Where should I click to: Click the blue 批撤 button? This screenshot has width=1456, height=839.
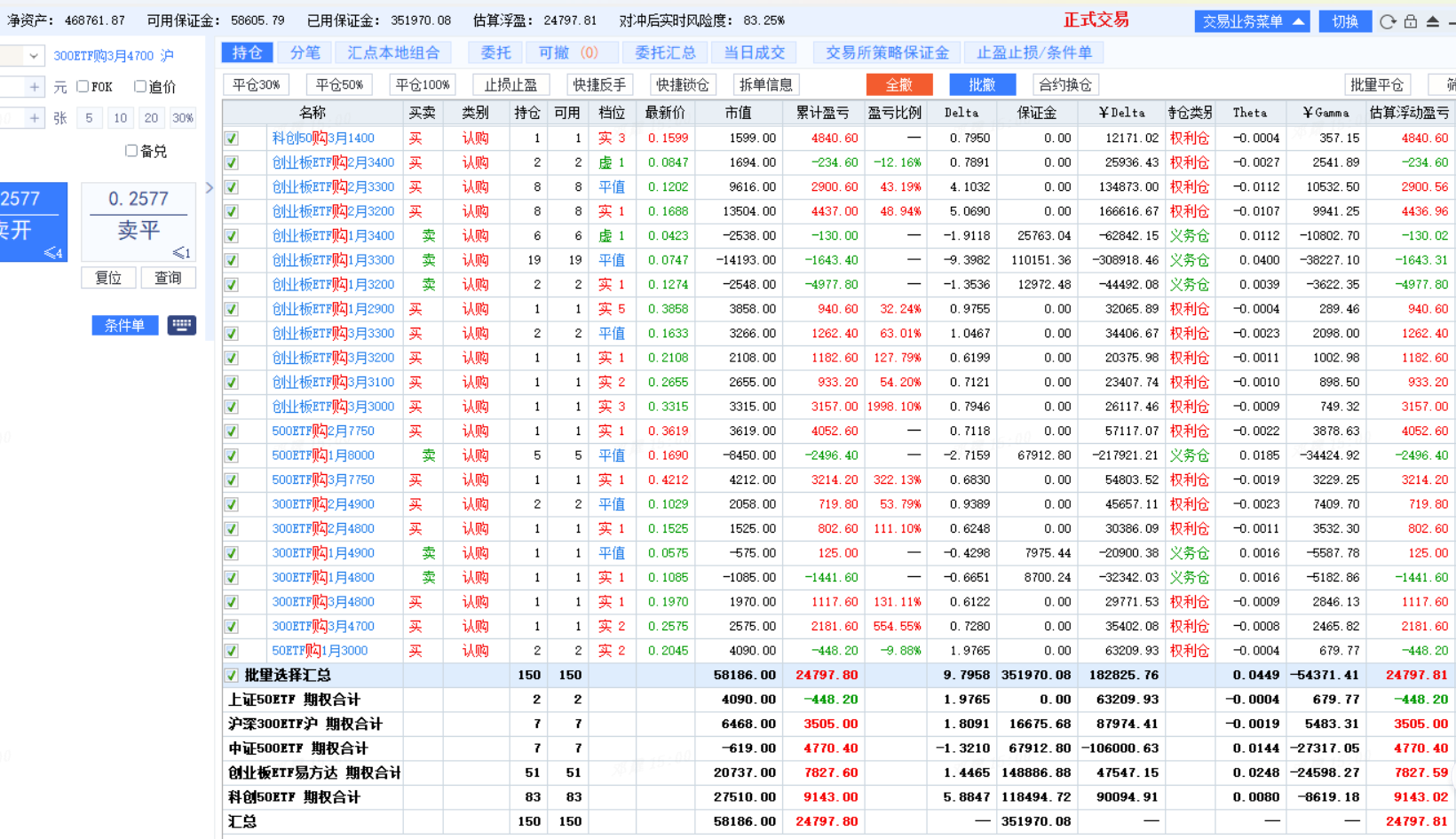pyautogui.click(x=982, y=85)
